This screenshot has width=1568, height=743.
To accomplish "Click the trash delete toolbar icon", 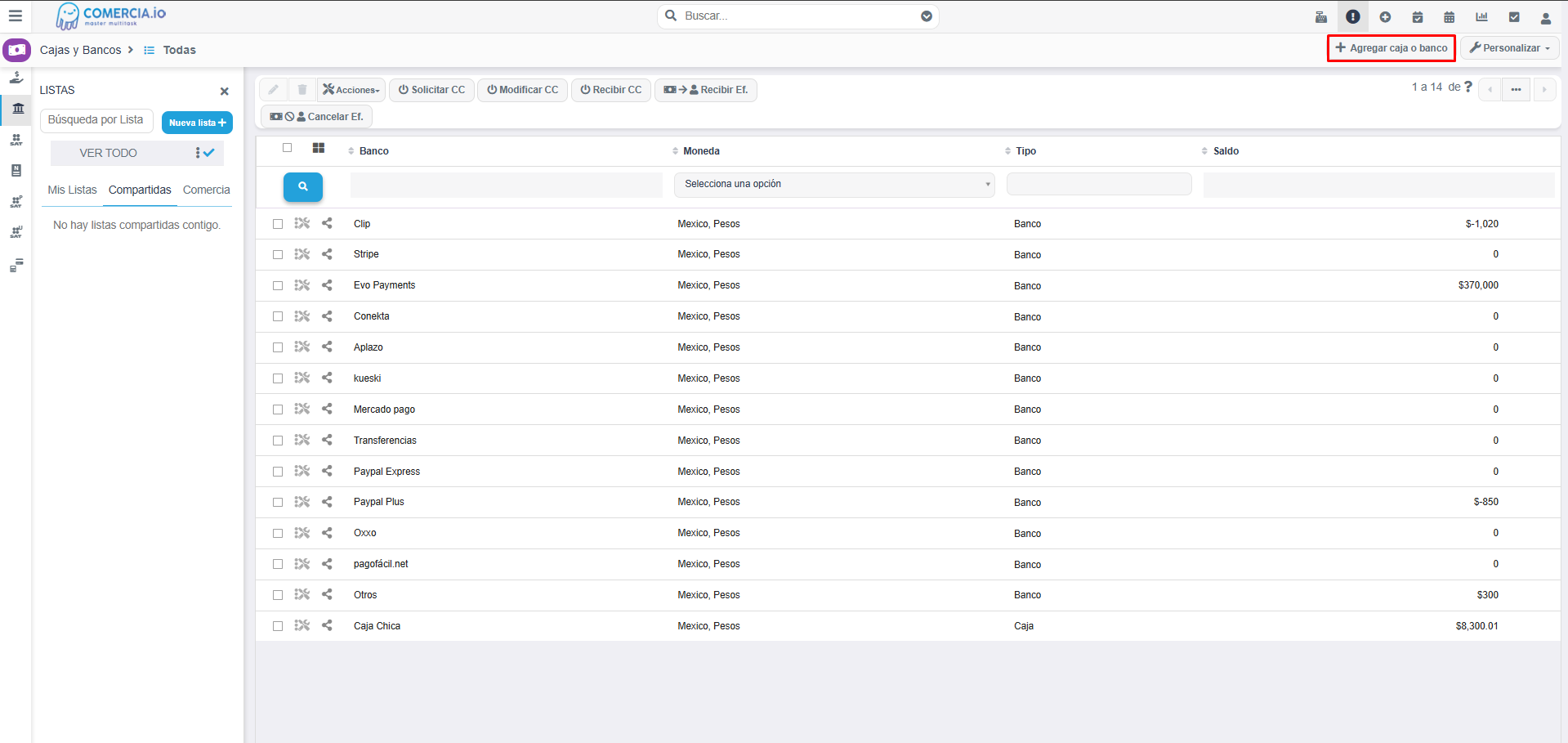I will coord(302,90).
